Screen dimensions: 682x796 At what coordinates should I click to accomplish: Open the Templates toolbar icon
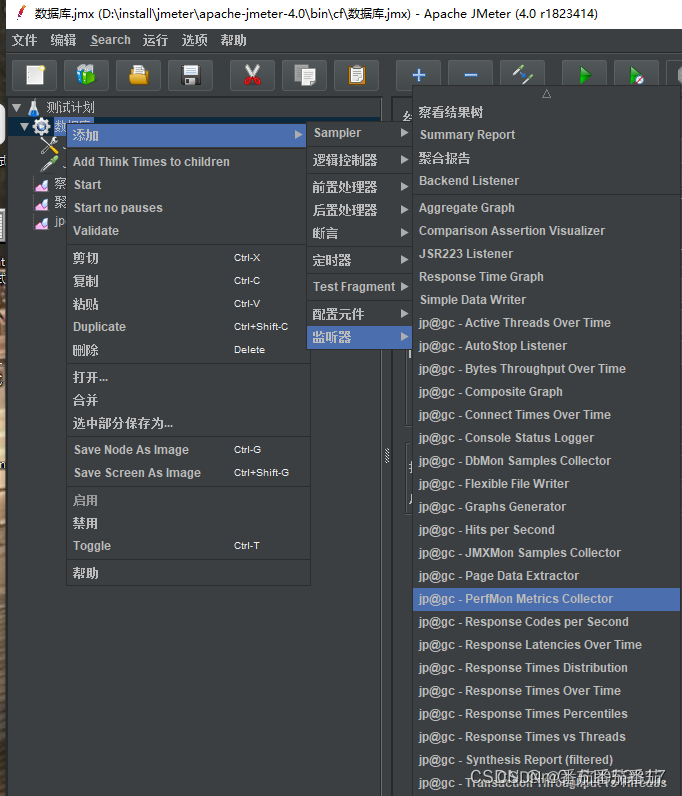pyautogui.click(x=86, y=75)
